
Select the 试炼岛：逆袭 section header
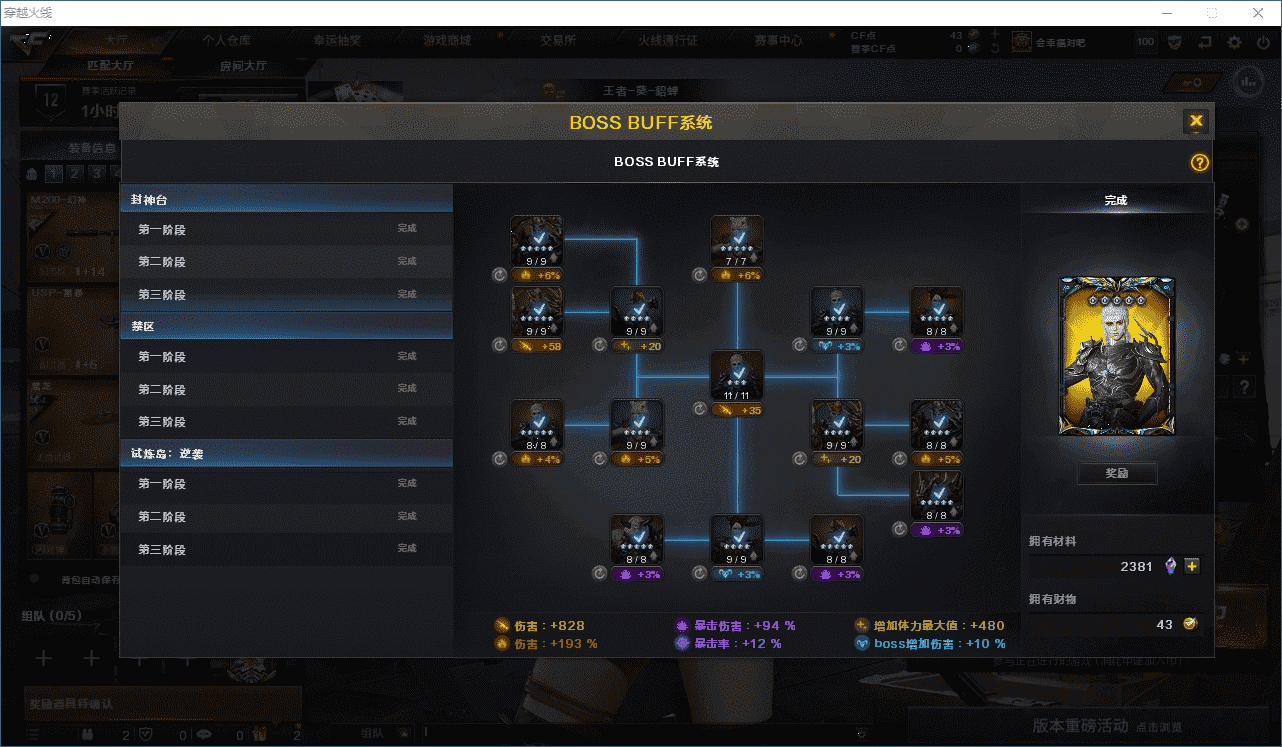tap(287, 453)
